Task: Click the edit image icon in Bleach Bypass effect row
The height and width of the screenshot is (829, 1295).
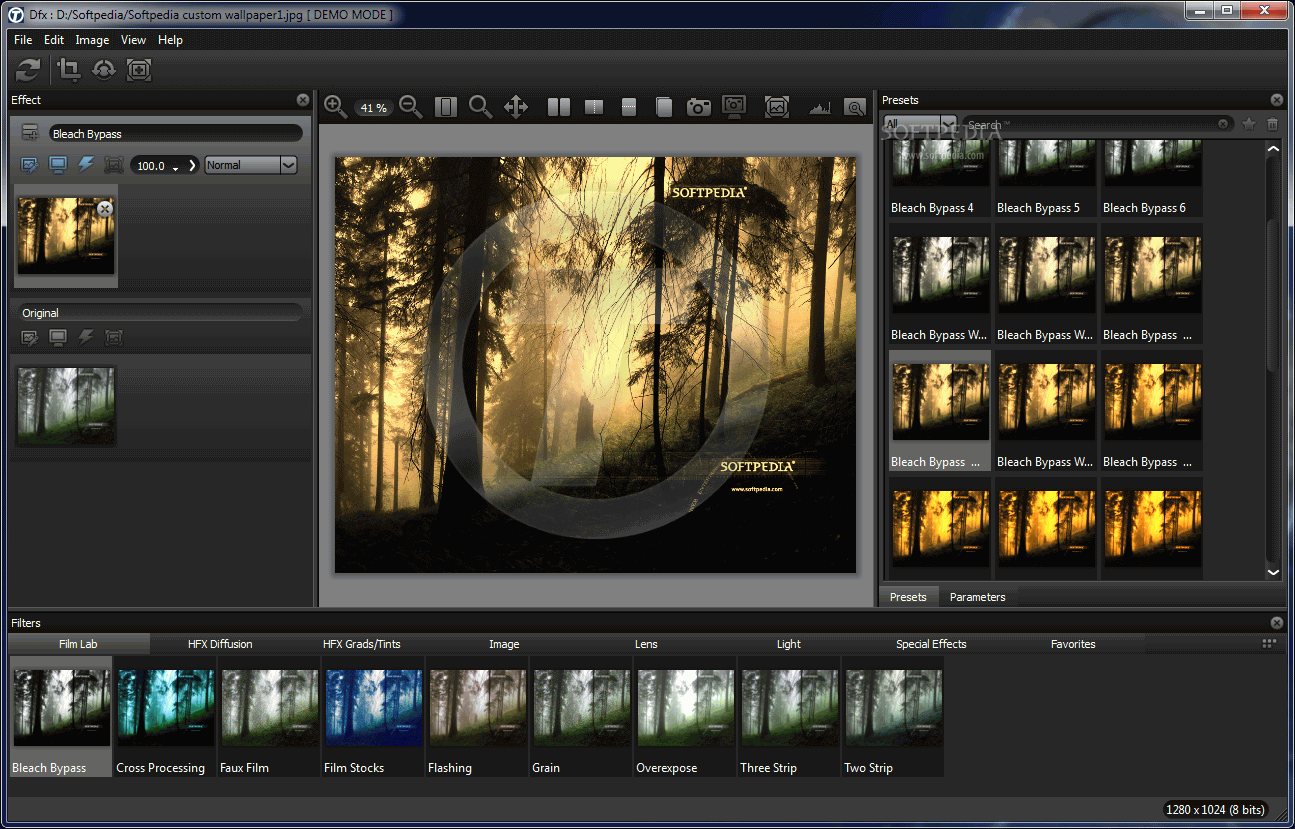Action: (x=29, y=165)
